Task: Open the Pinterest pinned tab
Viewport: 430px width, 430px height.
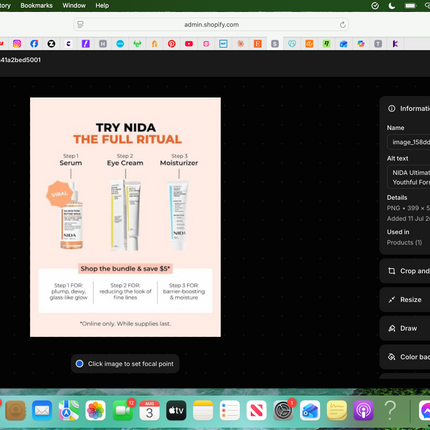Action: point(172,44)
